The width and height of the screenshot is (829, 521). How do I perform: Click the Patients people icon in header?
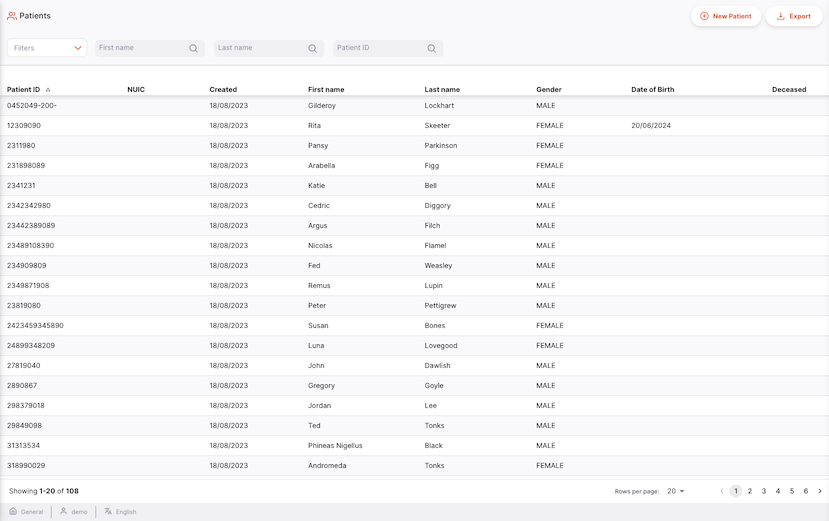coord(12,16)
